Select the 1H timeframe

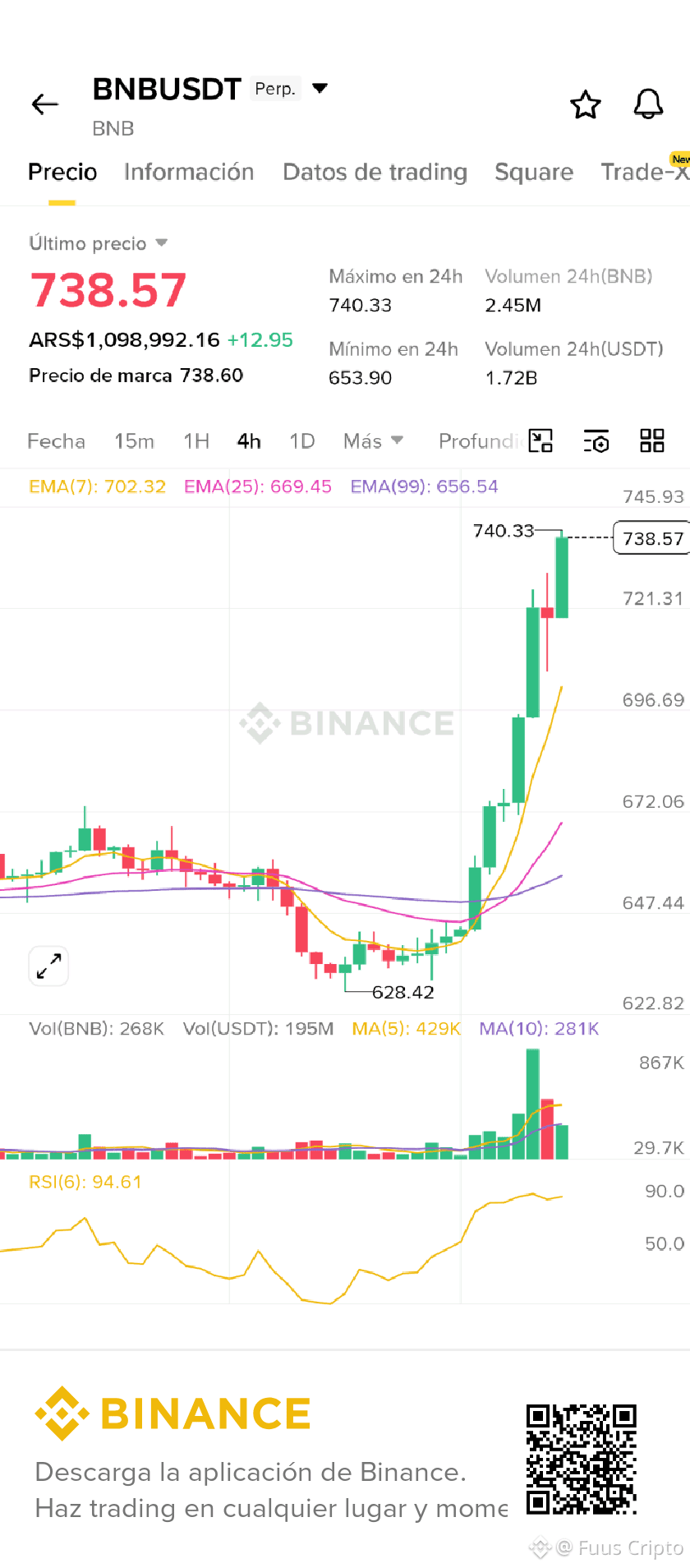(196, 441)
